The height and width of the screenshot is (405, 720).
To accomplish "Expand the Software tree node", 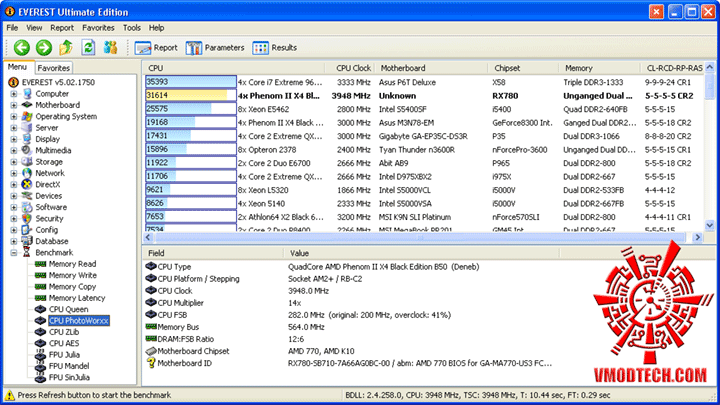I will (14, 207).
